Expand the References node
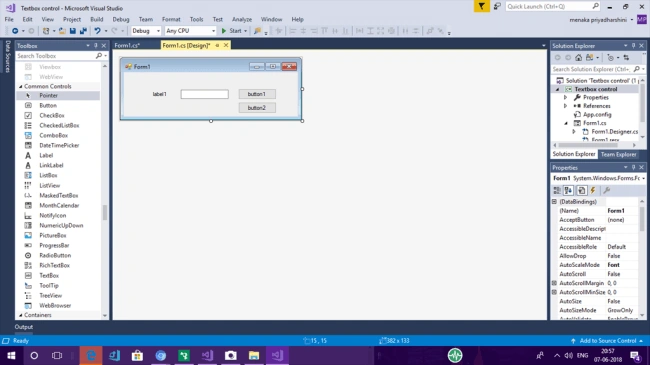Screen dimensions: 650x365 tap(565, 106)
